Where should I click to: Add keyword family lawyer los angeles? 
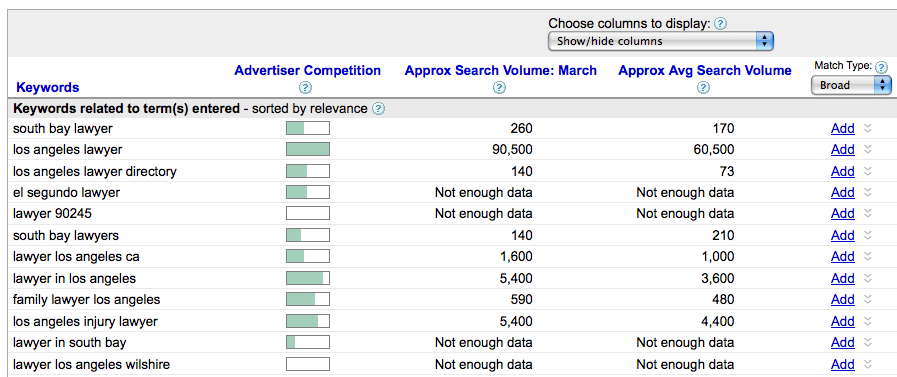click(843, 299)
